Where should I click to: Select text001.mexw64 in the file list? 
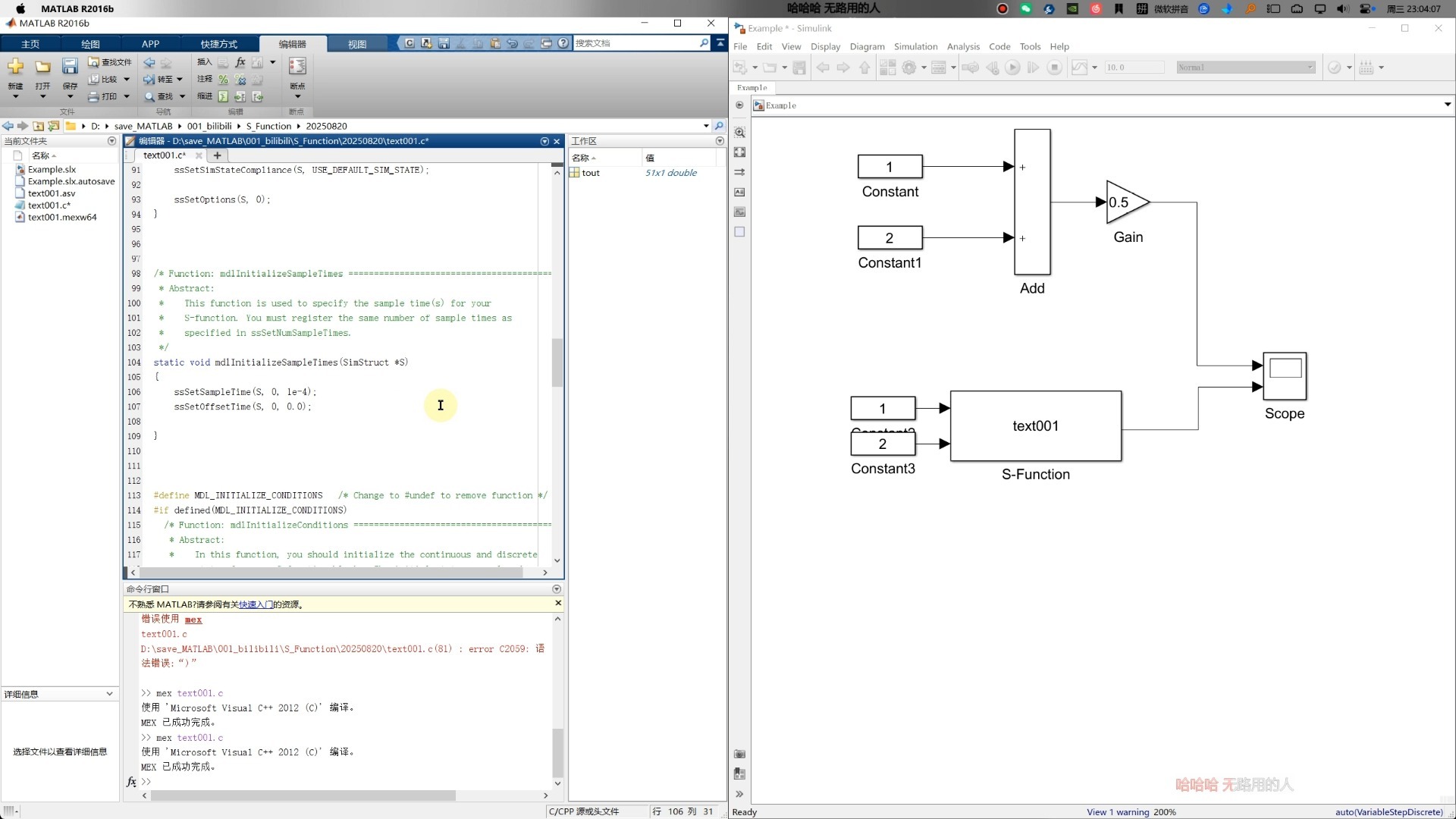[62, 217]
